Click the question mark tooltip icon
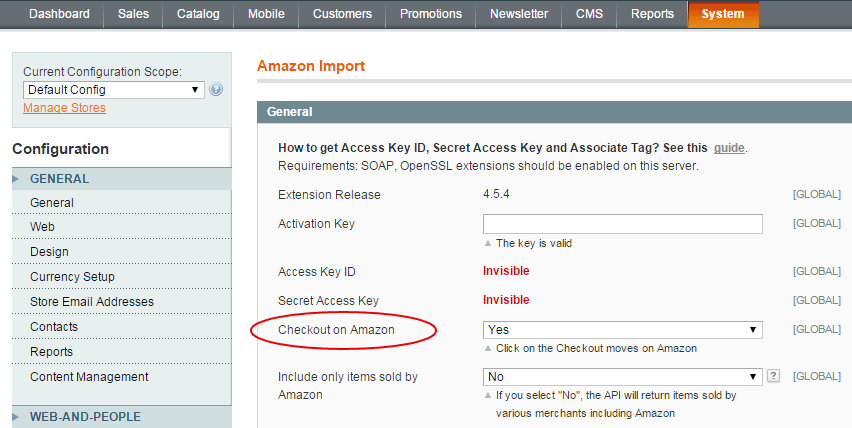Image resolution: width=852 pixels, height=428 pixels. click(x=773, y=376)
